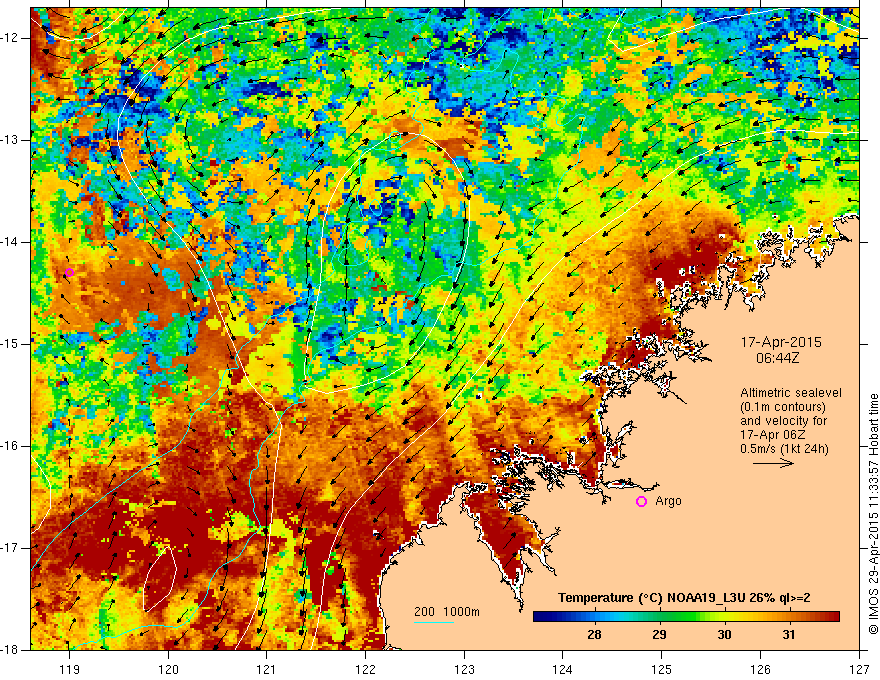
Task: Click the 31 label on temperature scale
Action: click(789, 635)
